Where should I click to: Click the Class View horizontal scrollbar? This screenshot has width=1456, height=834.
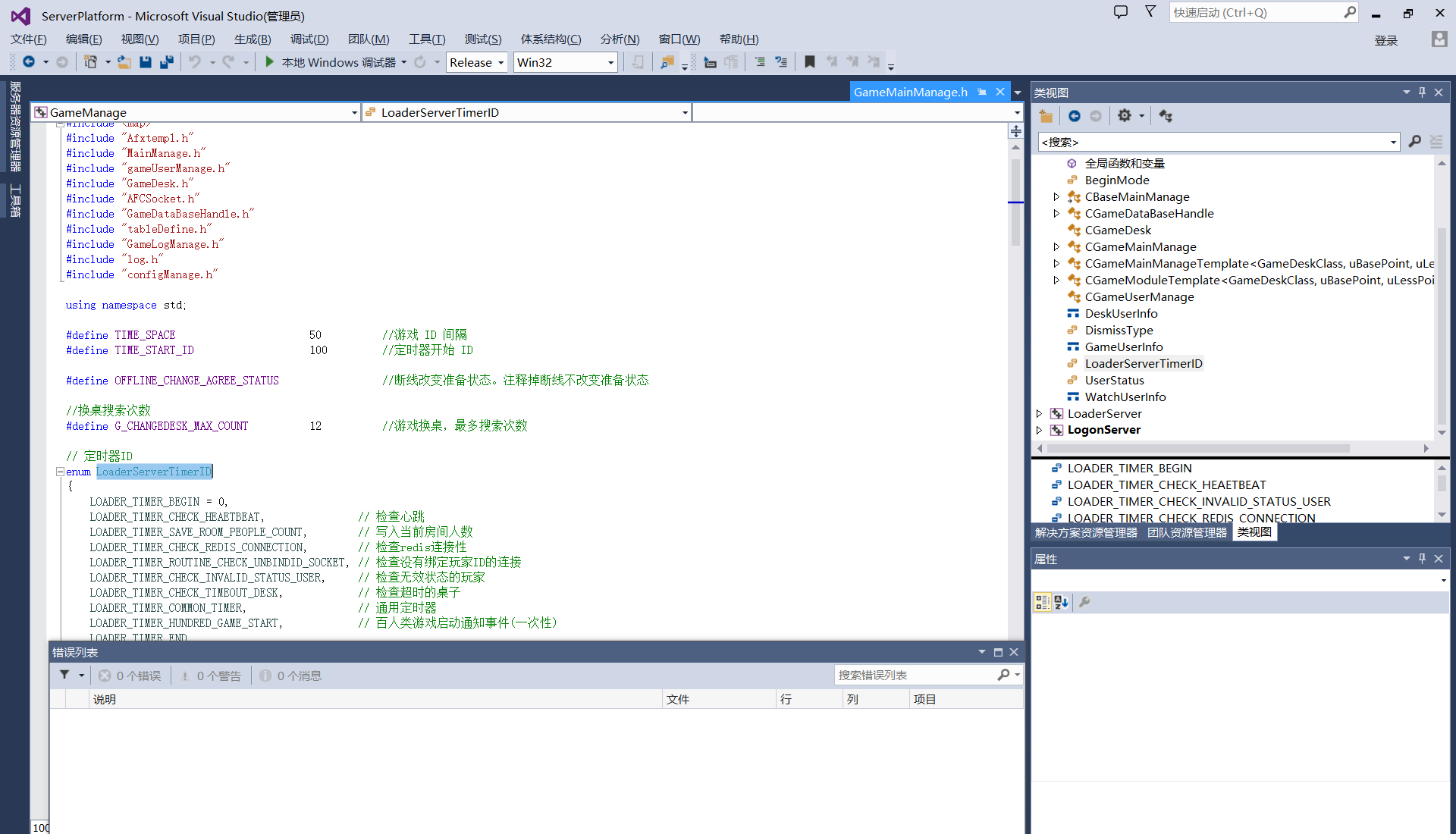(1198, 448)
